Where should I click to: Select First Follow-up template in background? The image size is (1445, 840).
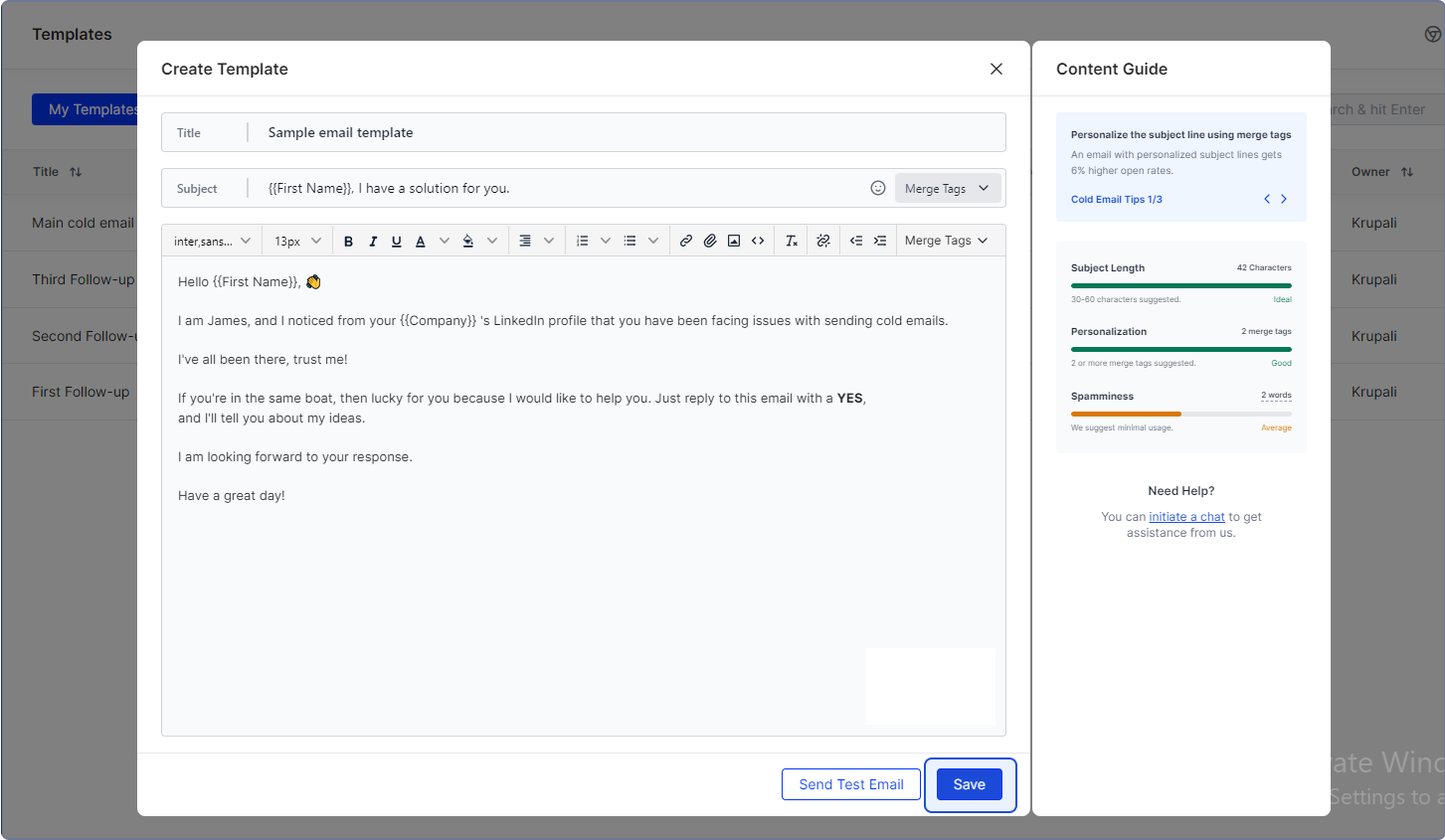point(81,392)
